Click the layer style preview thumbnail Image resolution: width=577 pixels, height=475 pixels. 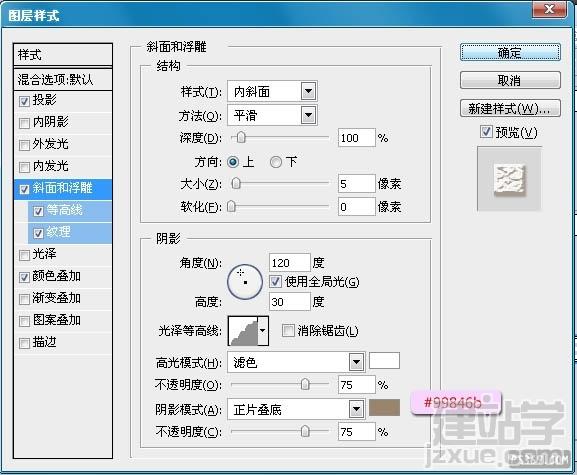tap(509, 178)
